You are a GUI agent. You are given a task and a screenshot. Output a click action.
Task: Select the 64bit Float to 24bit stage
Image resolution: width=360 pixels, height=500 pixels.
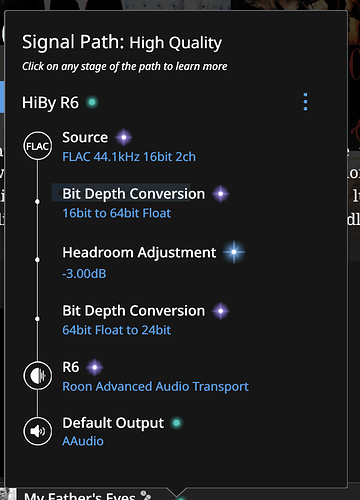(x=117, y=330)
